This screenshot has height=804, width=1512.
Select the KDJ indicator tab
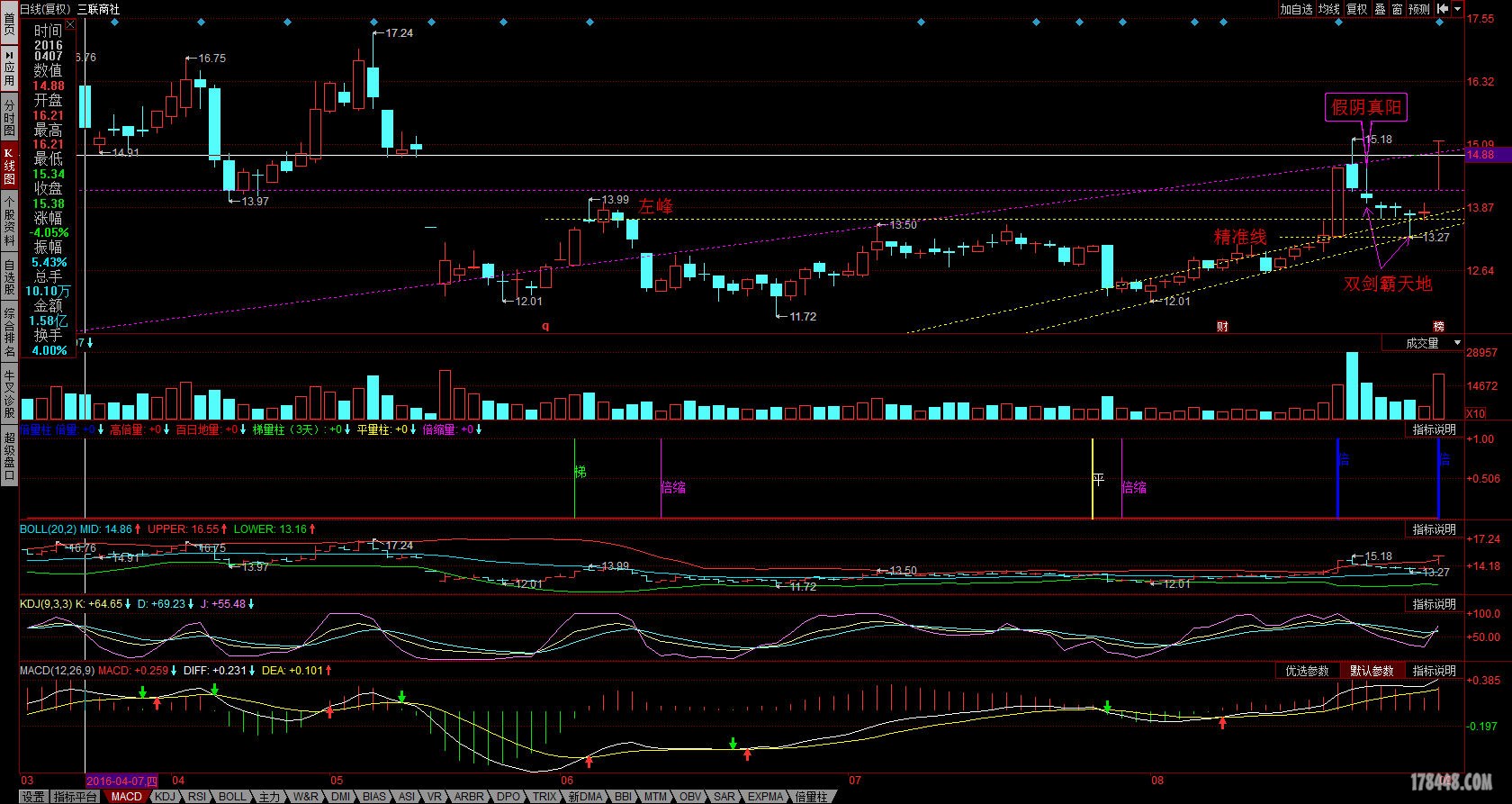click(166, 797)
